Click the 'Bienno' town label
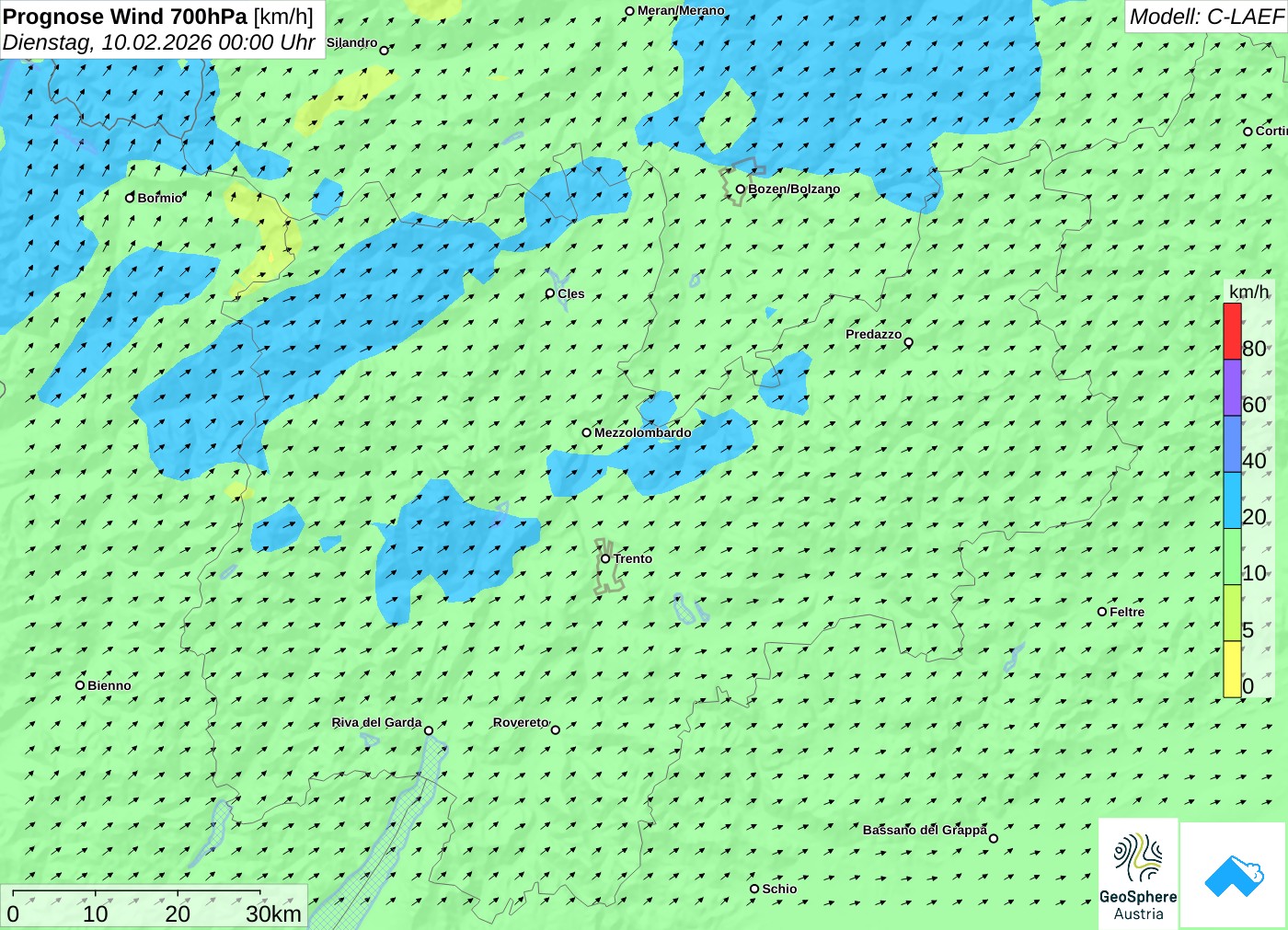The image size is (1288, 930). [x=109, y=685]
